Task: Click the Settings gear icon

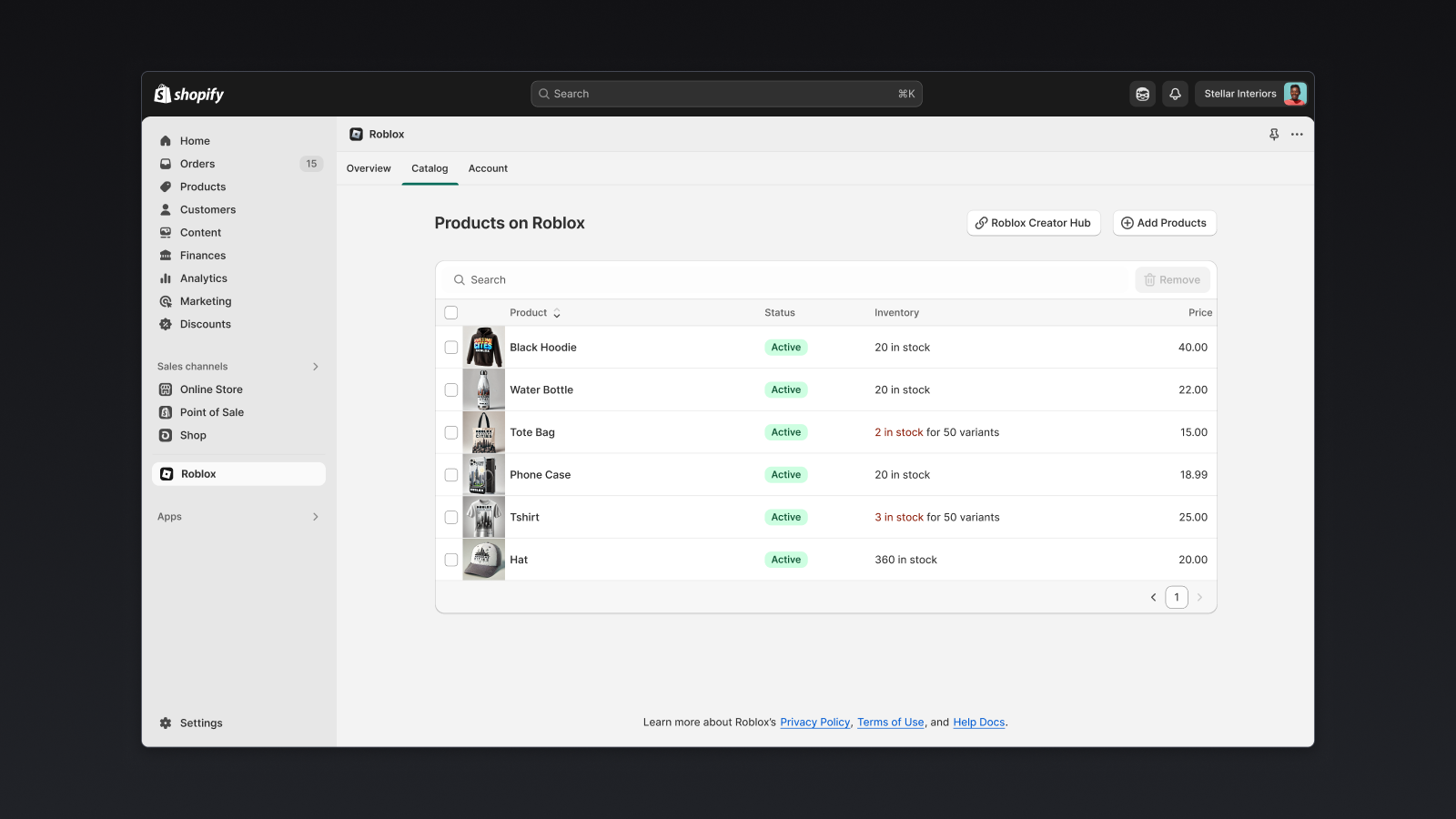Action: [x=166, y=723]
